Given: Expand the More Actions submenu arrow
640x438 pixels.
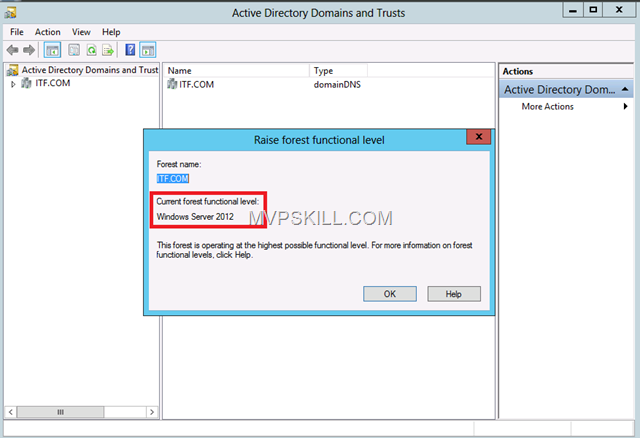Looking at the screenshot, I should click(625, 107).
